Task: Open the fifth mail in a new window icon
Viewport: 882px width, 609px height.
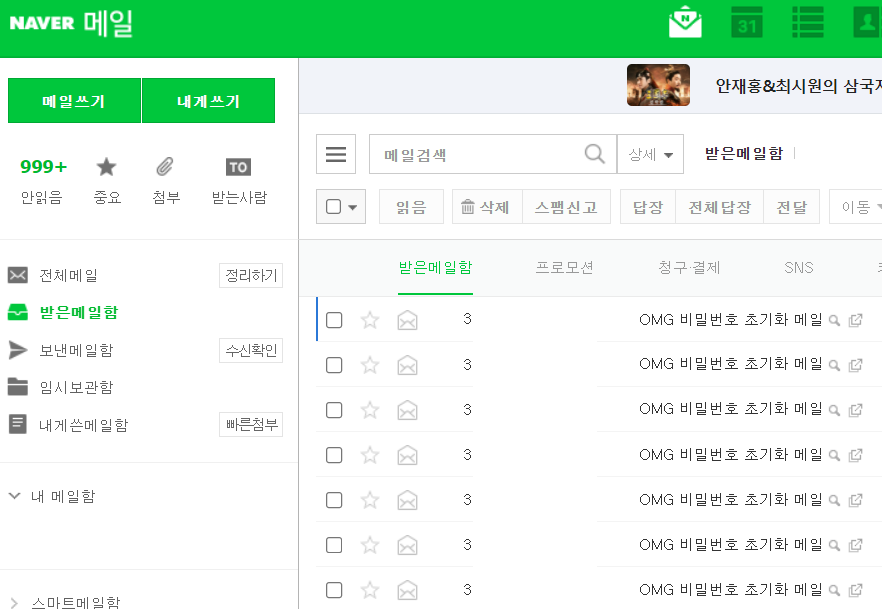Action: tap(856, 500)
